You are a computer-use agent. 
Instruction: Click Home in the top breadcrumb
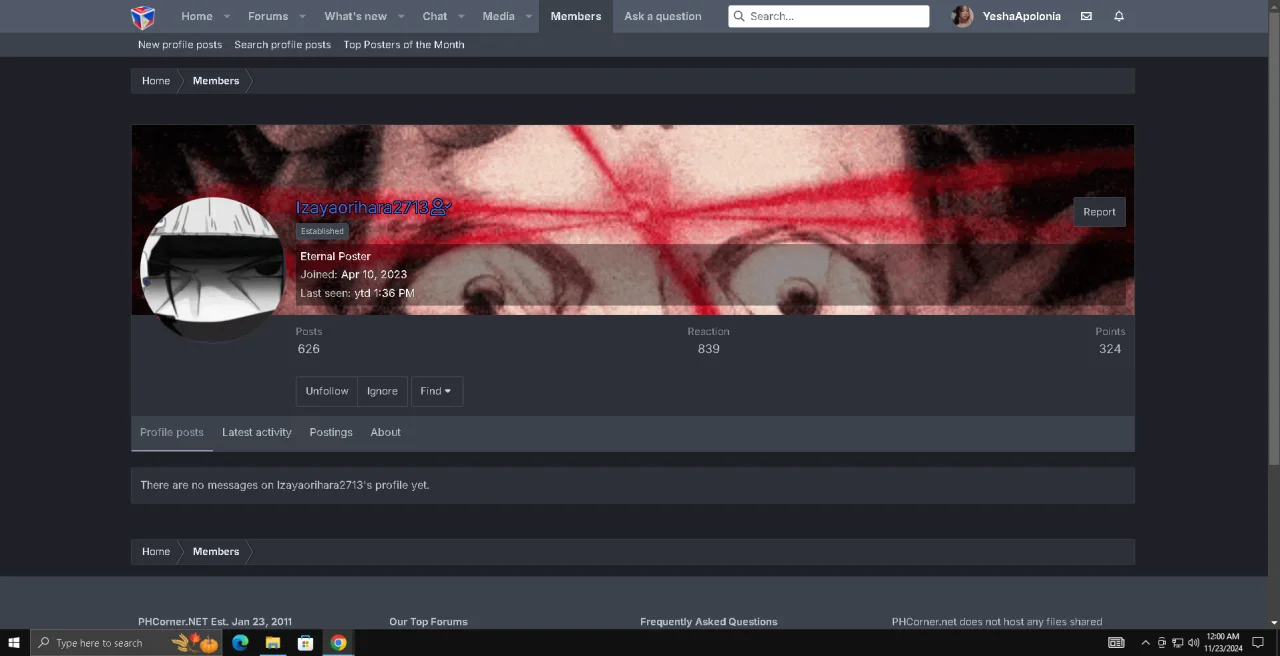click(x=156, y=81)
